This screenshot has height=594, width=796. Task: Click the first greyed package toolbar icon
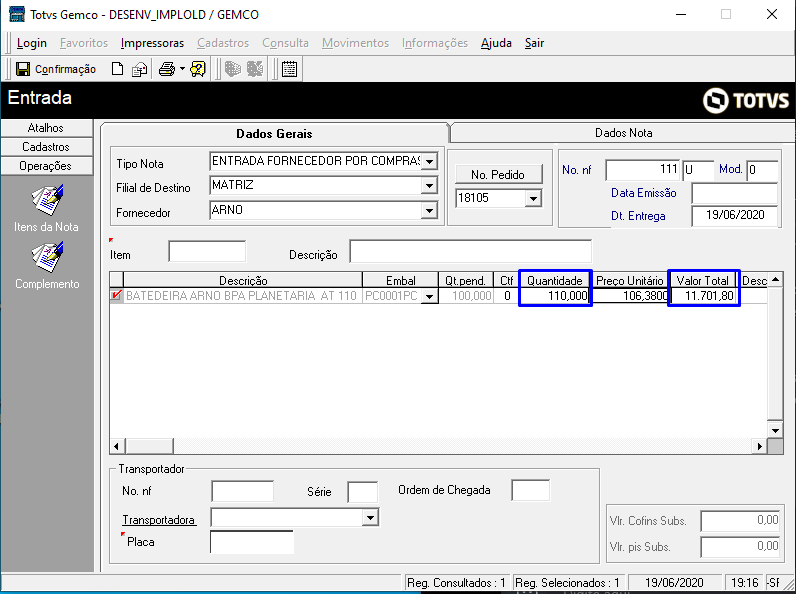pyautogui.click(x=233, y=69)
